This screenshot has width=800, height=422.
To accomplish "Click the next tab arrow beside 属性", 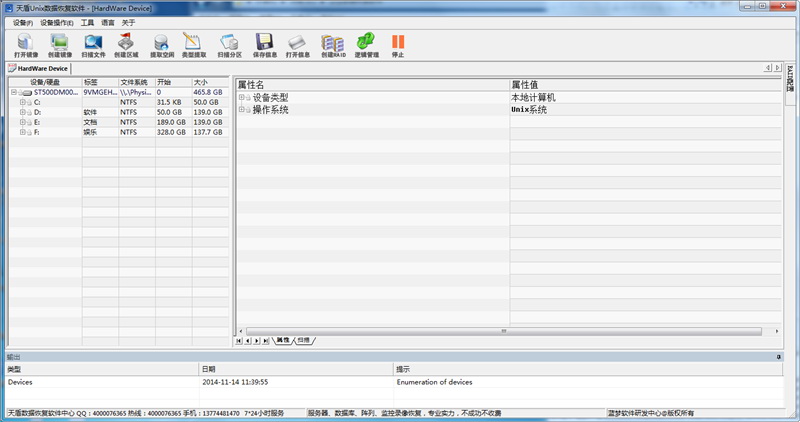I will tap(257, 341).
